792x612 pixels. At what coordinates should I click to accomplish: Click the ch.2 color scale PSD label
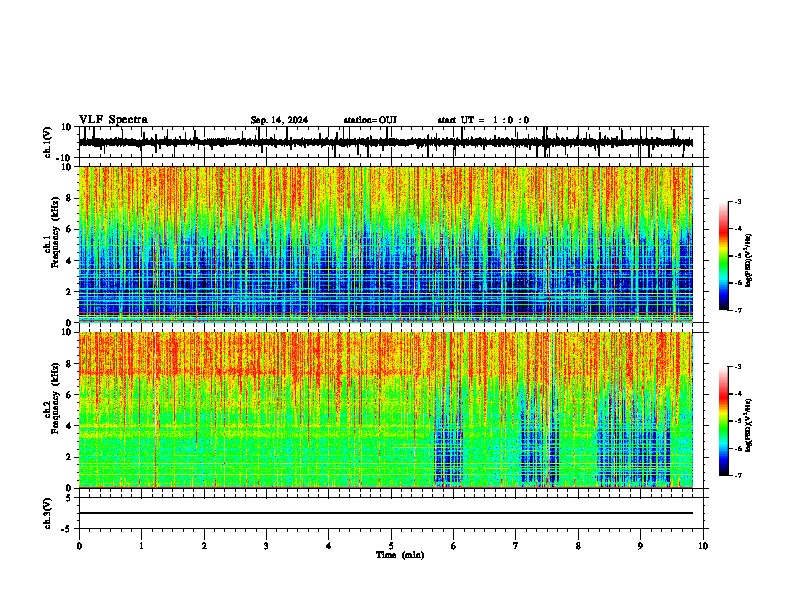point(749,425)
